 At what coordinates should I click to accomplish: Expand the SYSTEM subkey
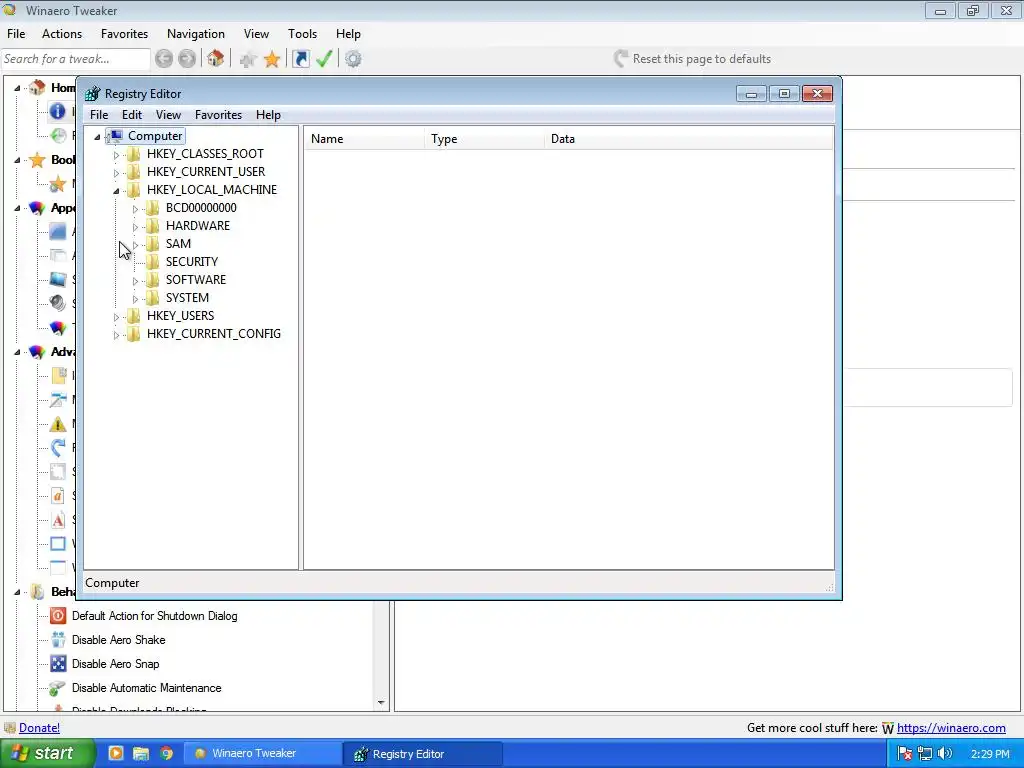pyautogui.click(x=135, y=299)
